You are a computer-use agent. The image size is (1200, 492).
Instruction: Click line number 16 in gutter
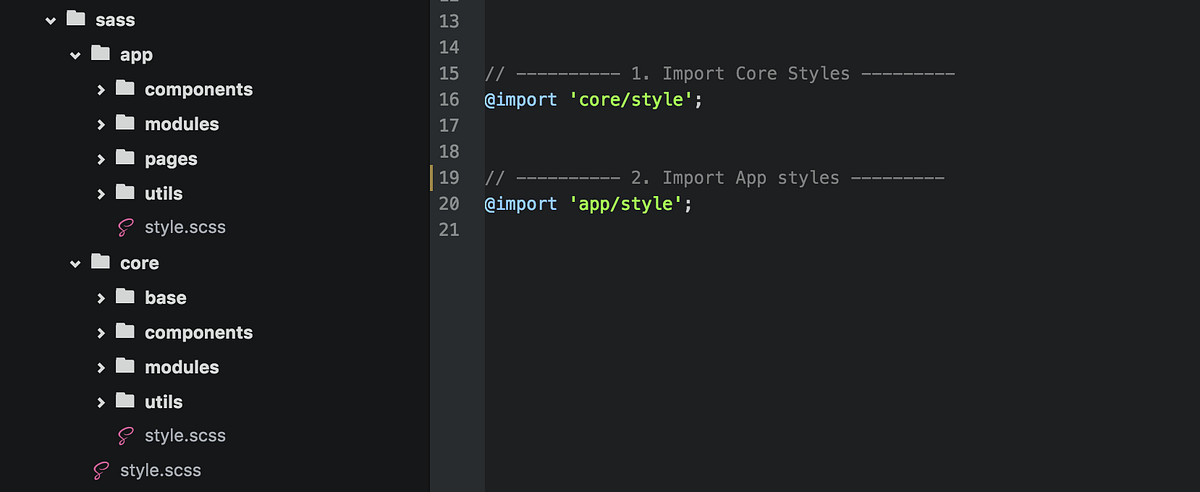pyautogui.click(x=449, y=100)
